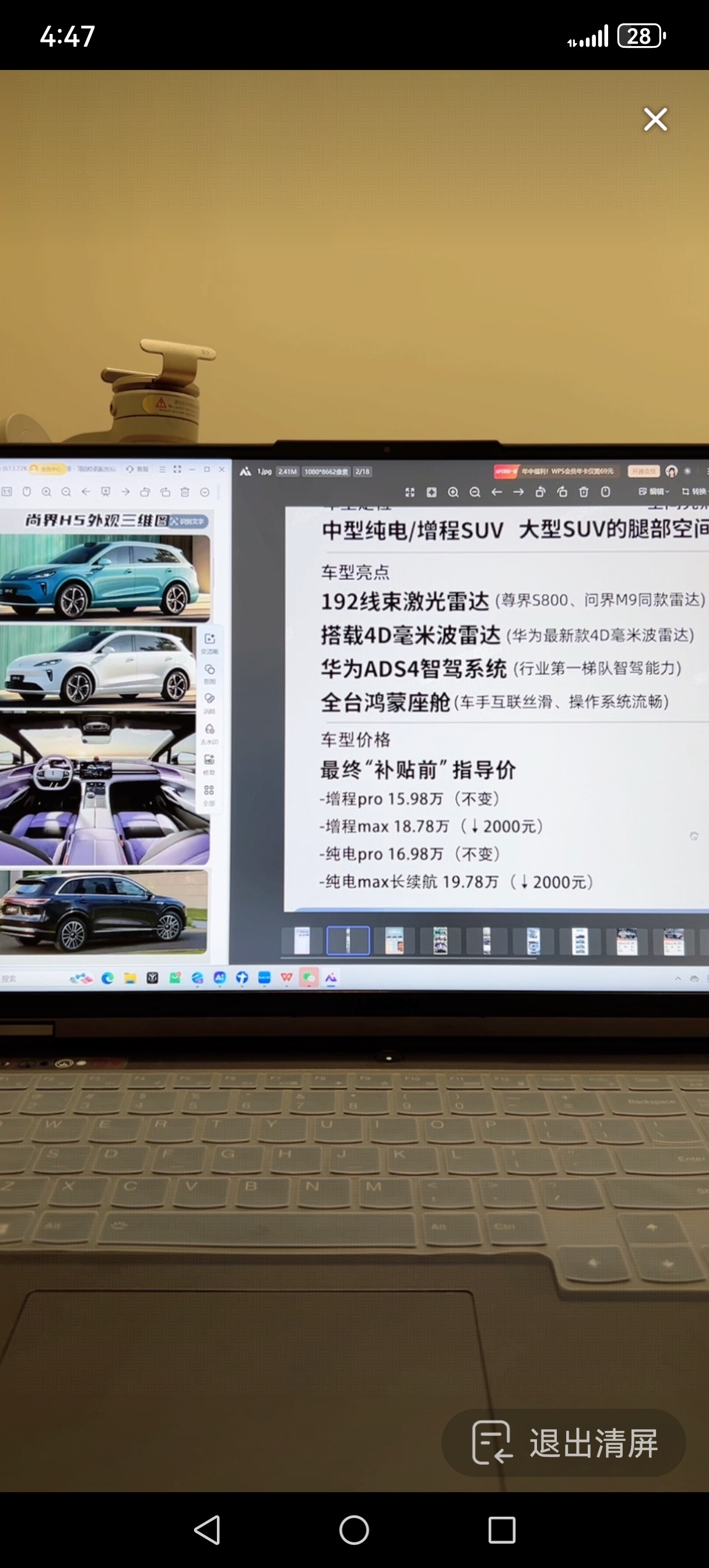Tap the Android recent apps square

click(502, 1529)
